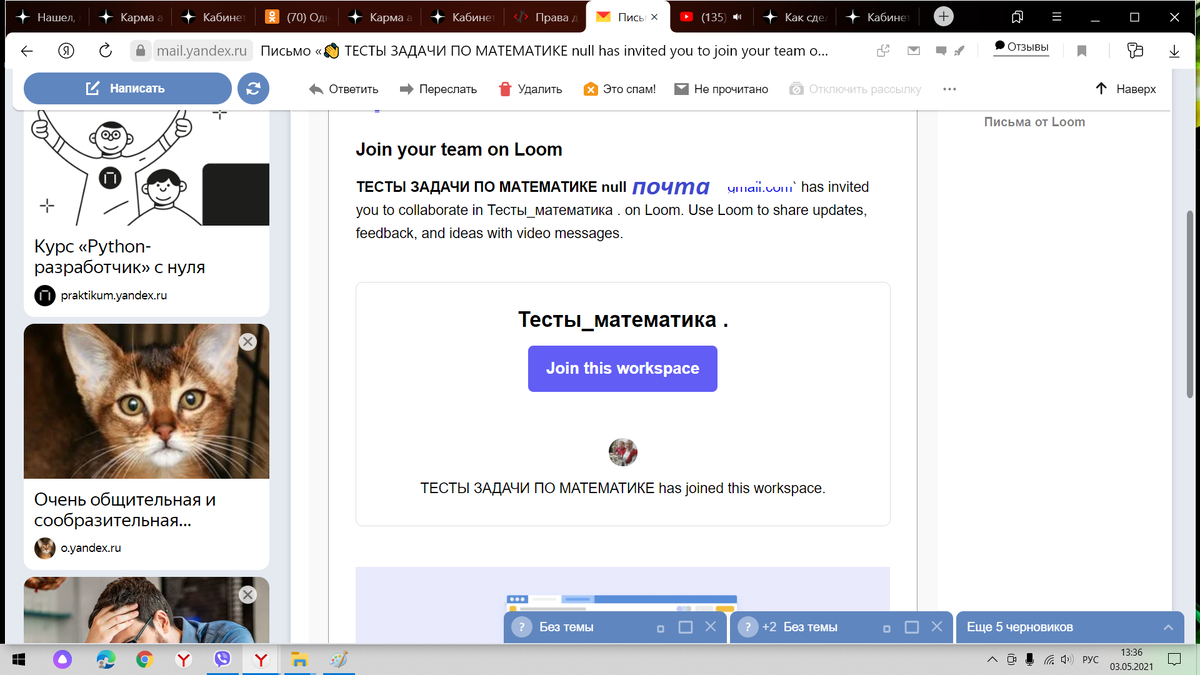Viewport: 1200px width, 675px height.
Task: Open the bookmarks collections icon in the title bar
Action: coord(1017,17)
